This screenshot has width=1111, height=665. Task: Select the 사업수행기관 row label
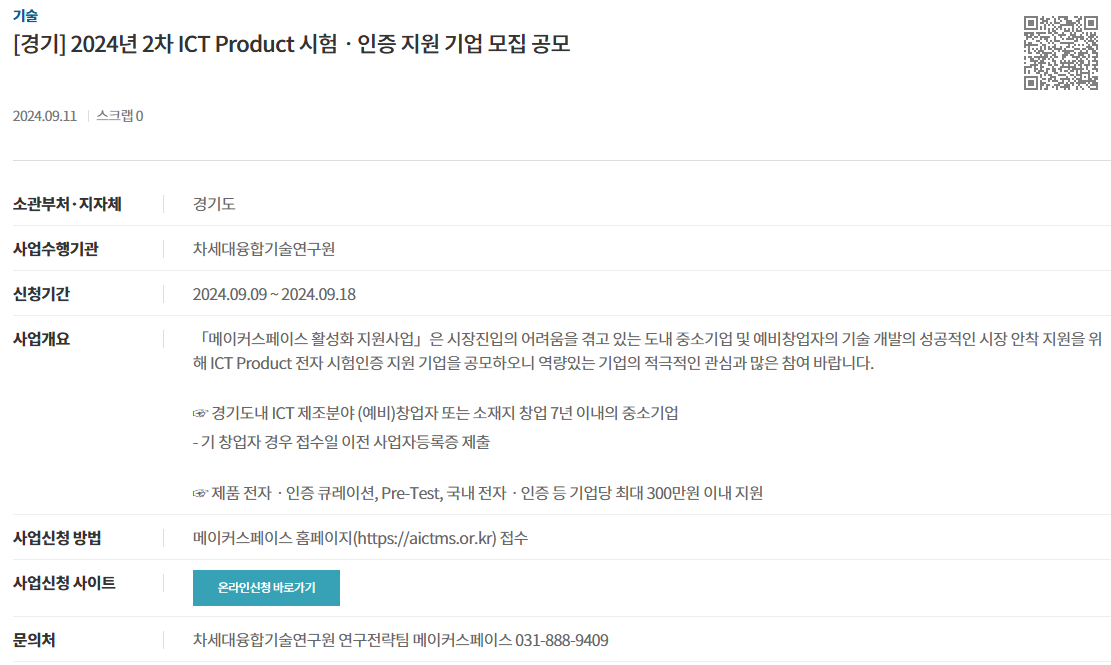[x=56, y=249]
